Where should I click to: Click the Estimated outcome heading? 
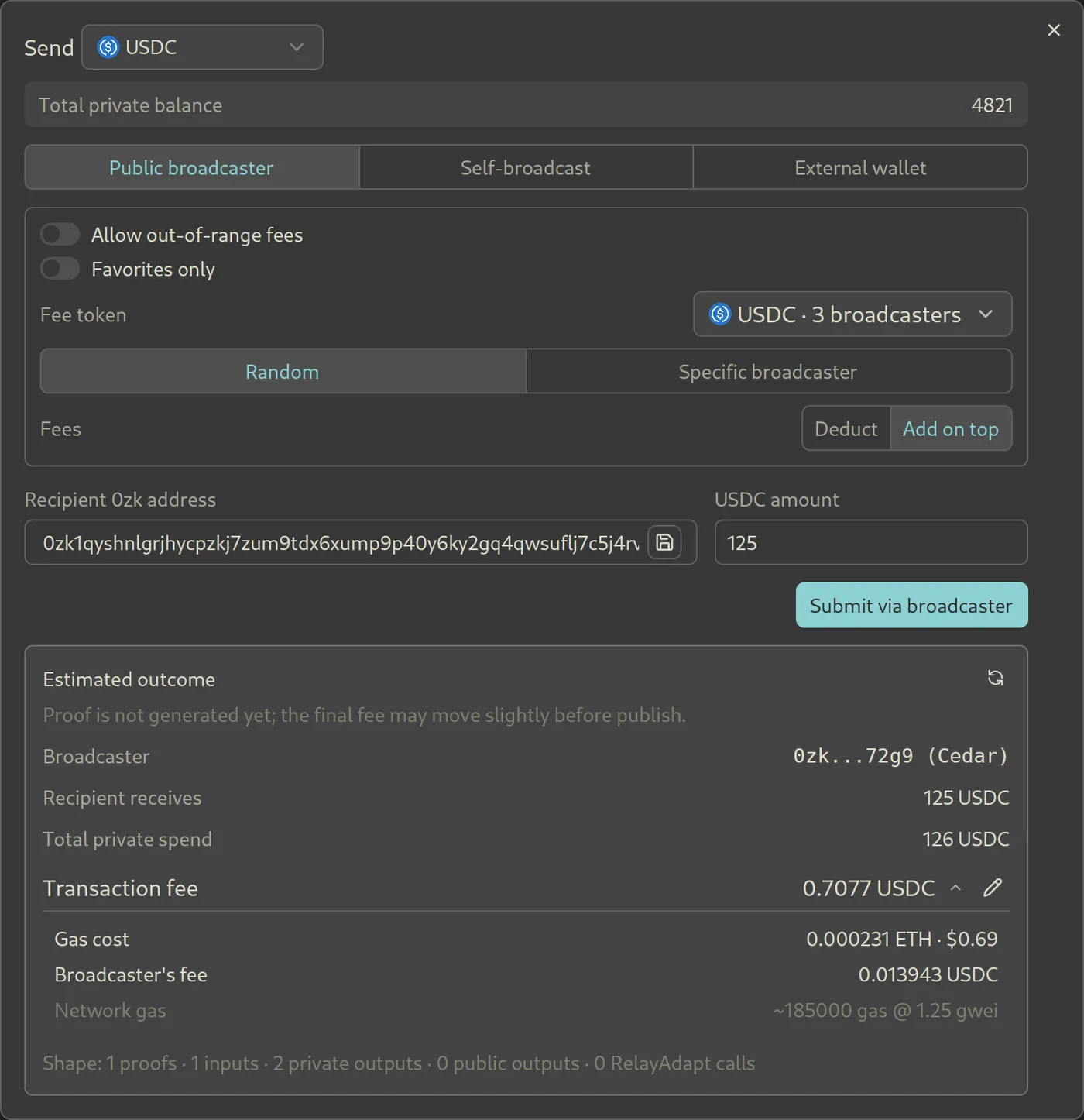[x=129, y=679]
